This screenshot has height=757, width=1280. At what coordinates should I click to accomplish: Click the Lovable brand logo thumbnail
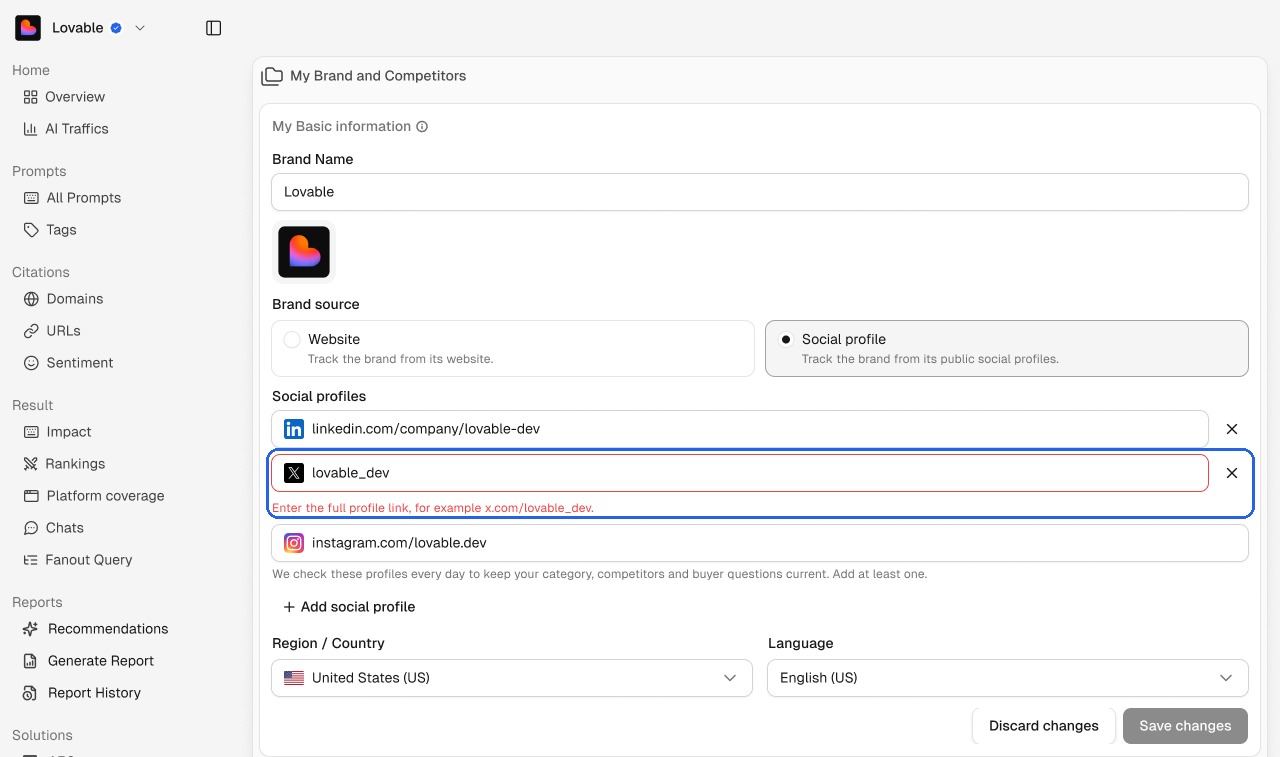(304, 252)
